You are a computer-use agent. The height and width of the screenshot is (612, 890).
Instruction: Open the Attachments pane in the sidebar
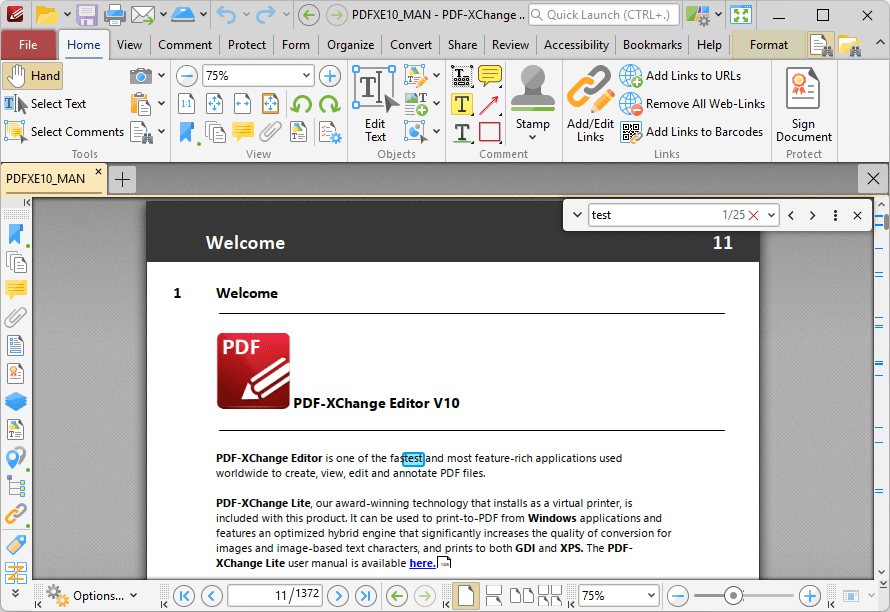coord(15,318)
